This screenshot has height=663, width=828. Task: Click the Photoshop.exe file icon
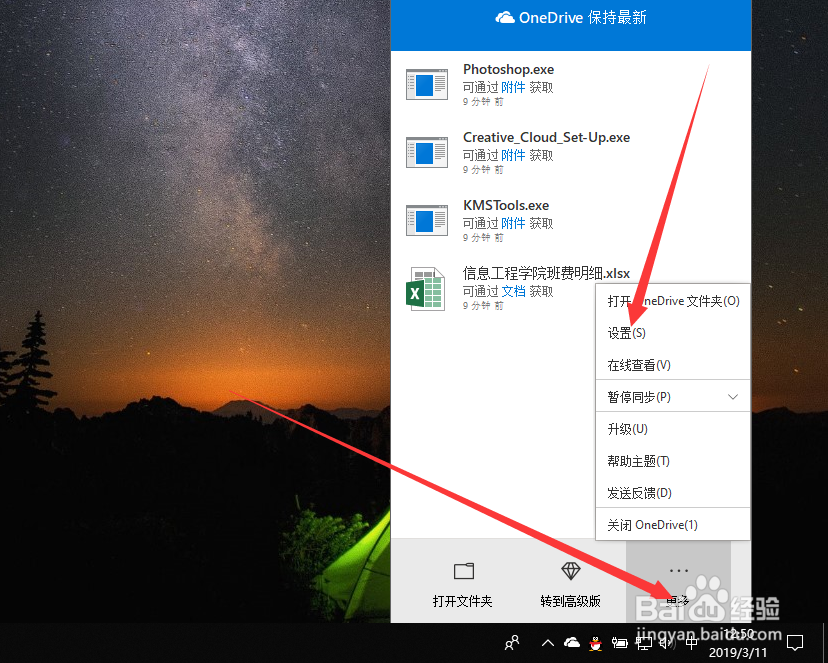pyautogui.click(x=427, y=84)
